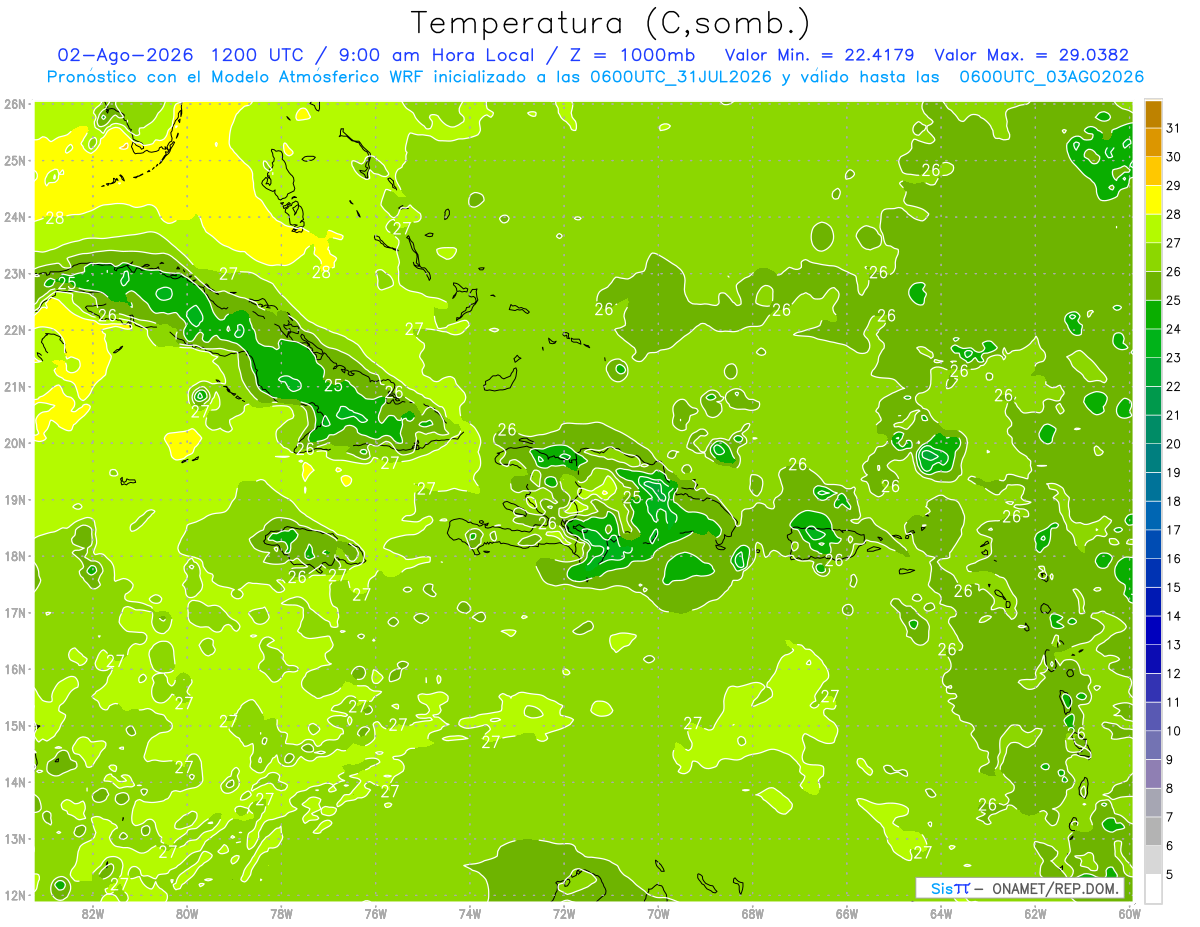The height and width of the screenshot is (927, 1200).
Task: Click the '82W' longitude label
Action: 92,914
